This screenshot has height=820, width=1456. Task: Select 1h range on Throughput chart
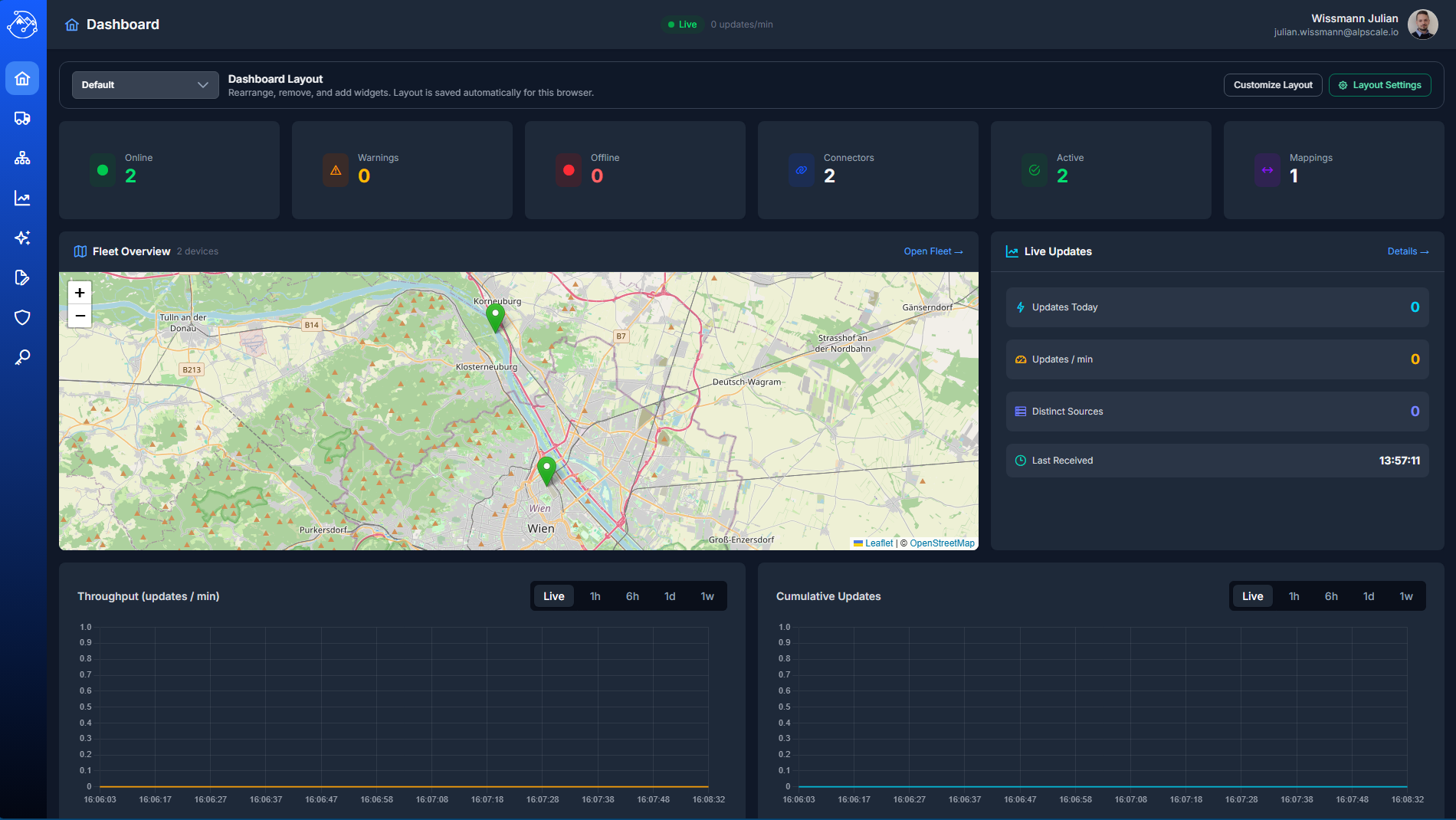tap(595, 596)
